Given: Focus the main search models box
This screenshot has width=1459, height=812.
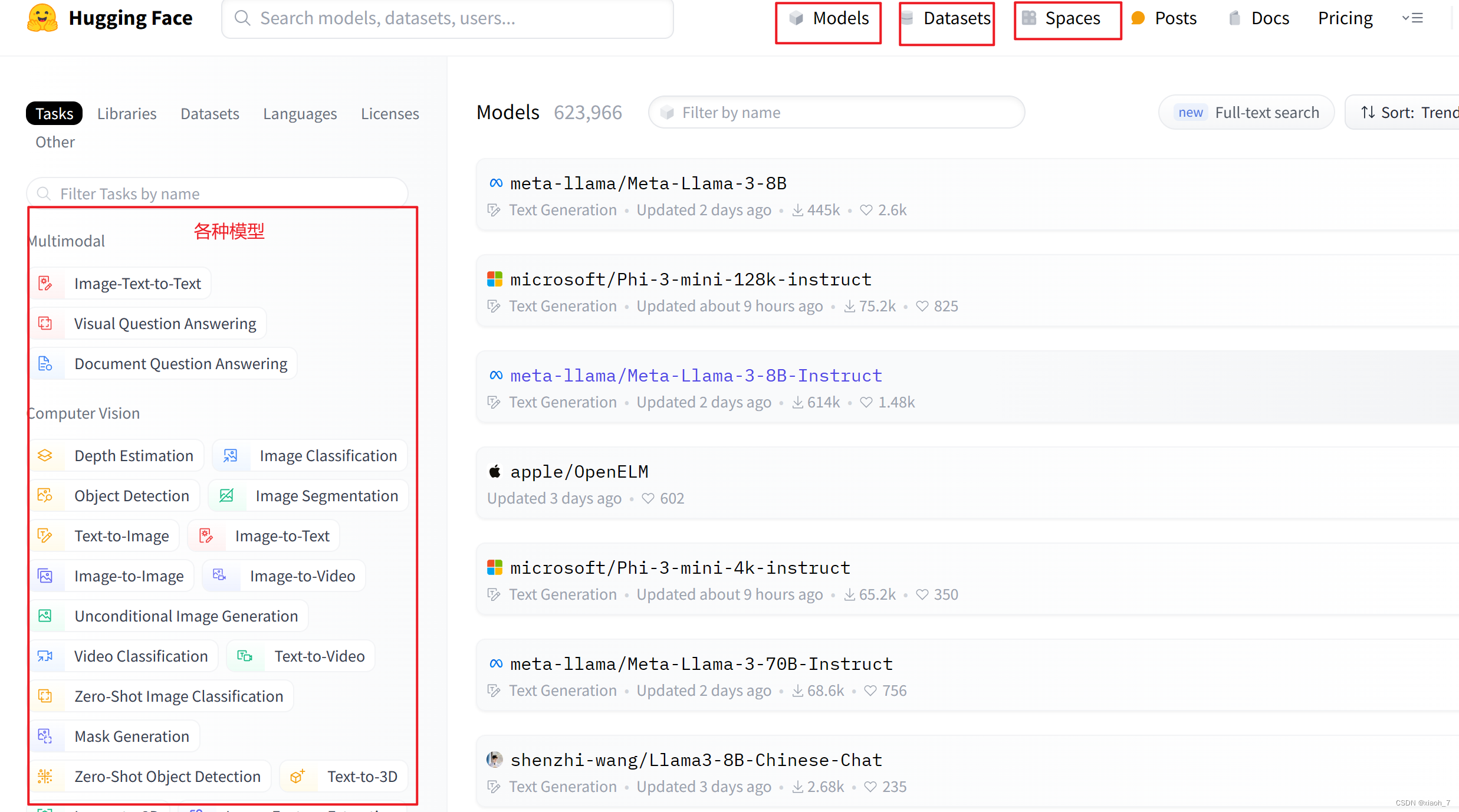Looking at the screenshot, I should pos(448,18).
